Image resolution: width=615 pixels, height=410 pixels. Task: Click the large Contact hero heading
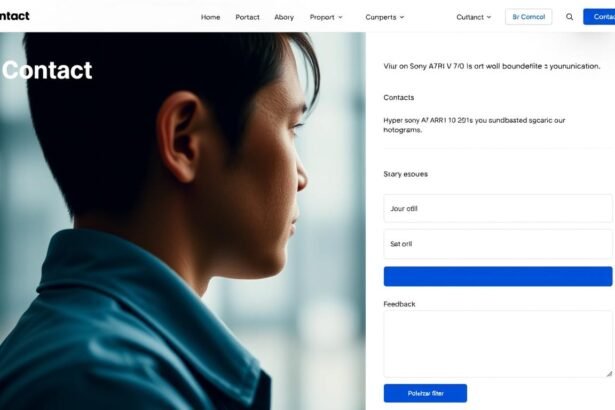[47, 71]
